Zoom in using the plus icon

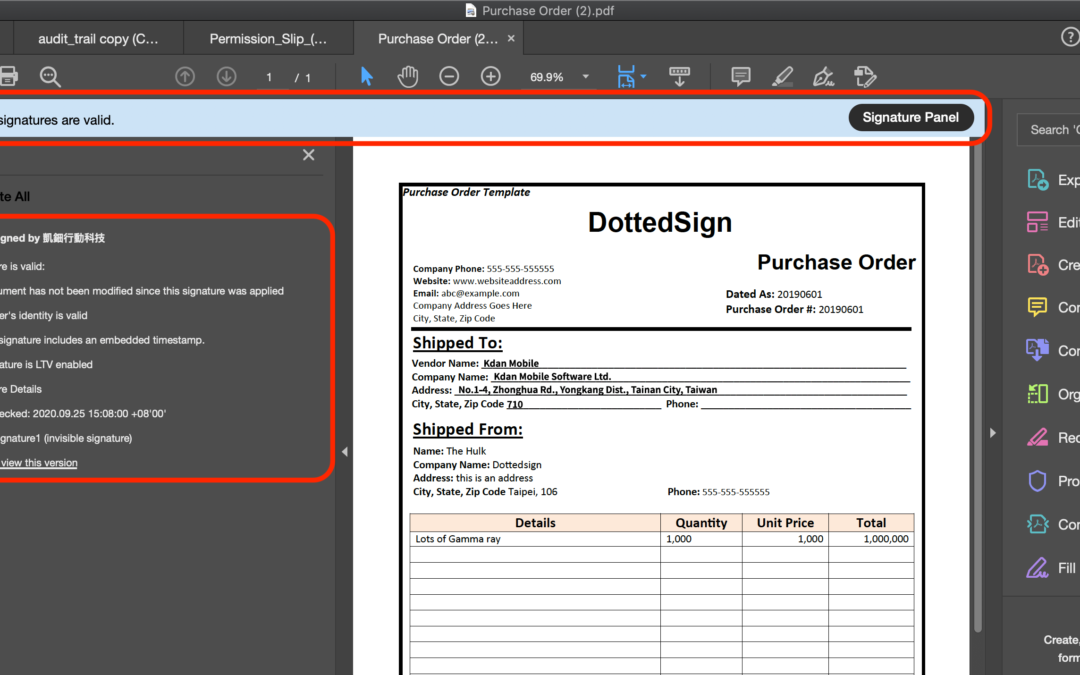(x=490, y=75)
